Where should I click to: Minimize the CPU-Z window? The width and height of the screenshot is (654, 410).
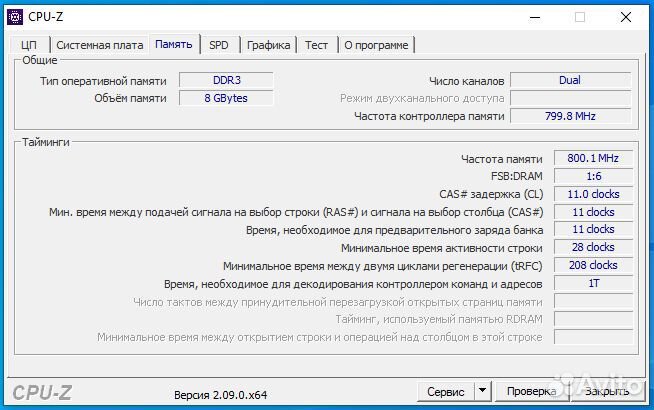tap(535, 17)
